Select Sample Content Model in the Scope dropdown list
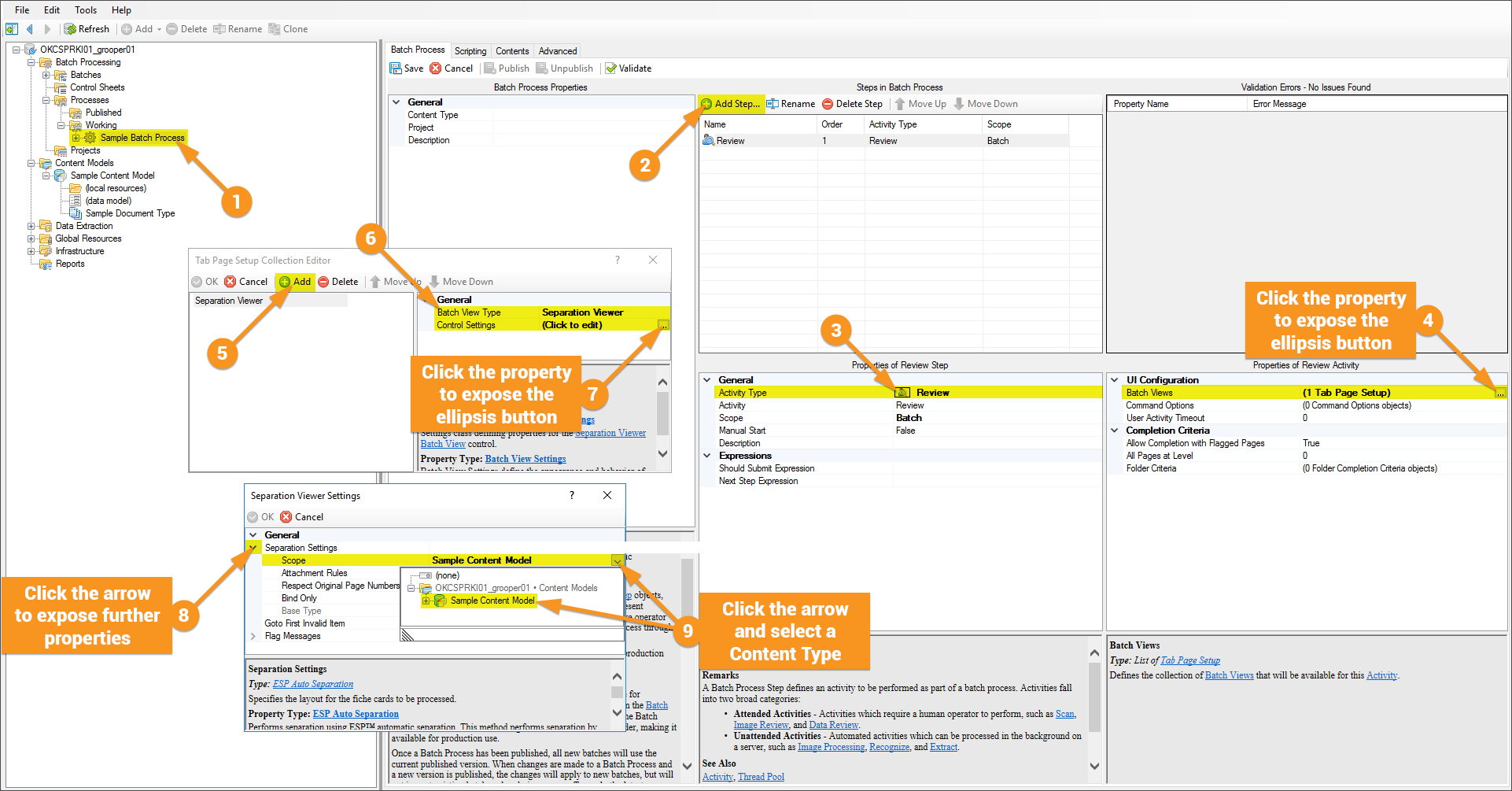The height and width of the screenshot is (791, 1512). pos(492,601)
